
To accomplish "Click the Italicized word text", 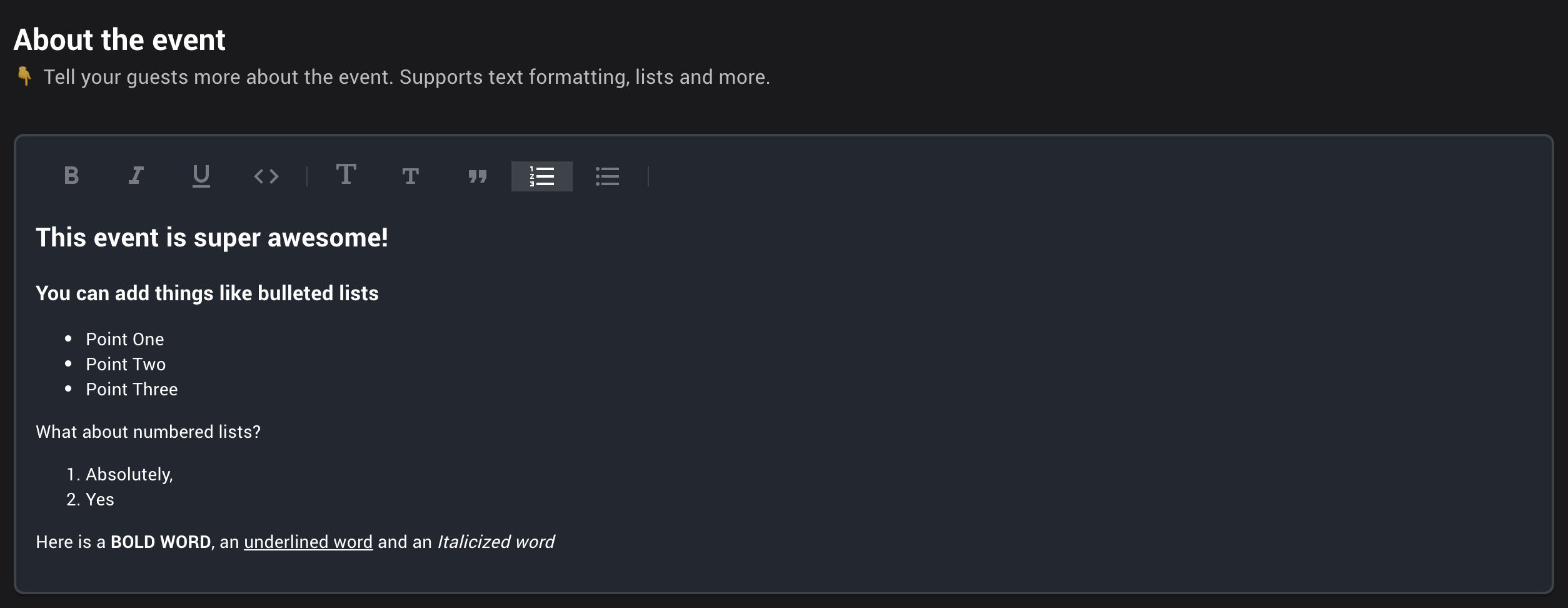I will 496,542.
